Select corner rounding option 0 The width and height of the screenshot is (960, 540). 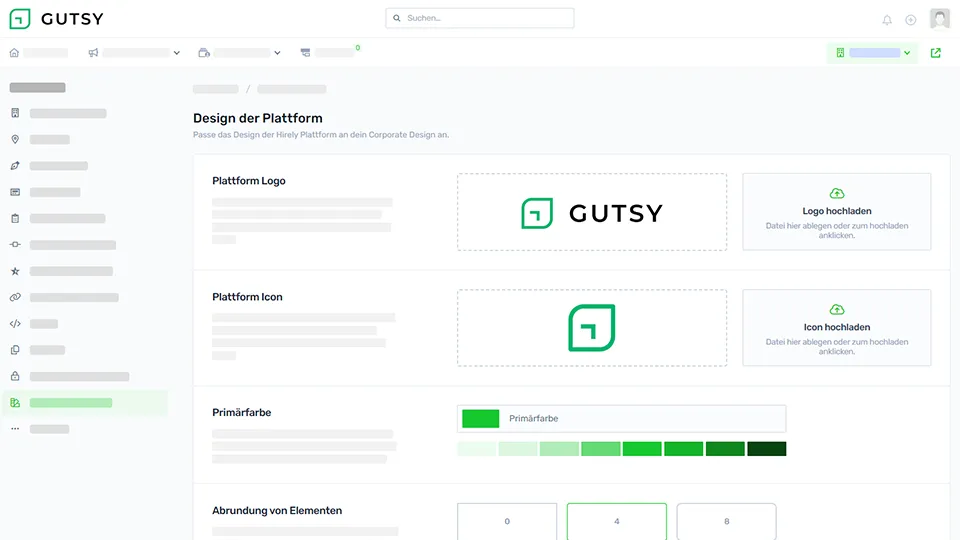(507, 522)
